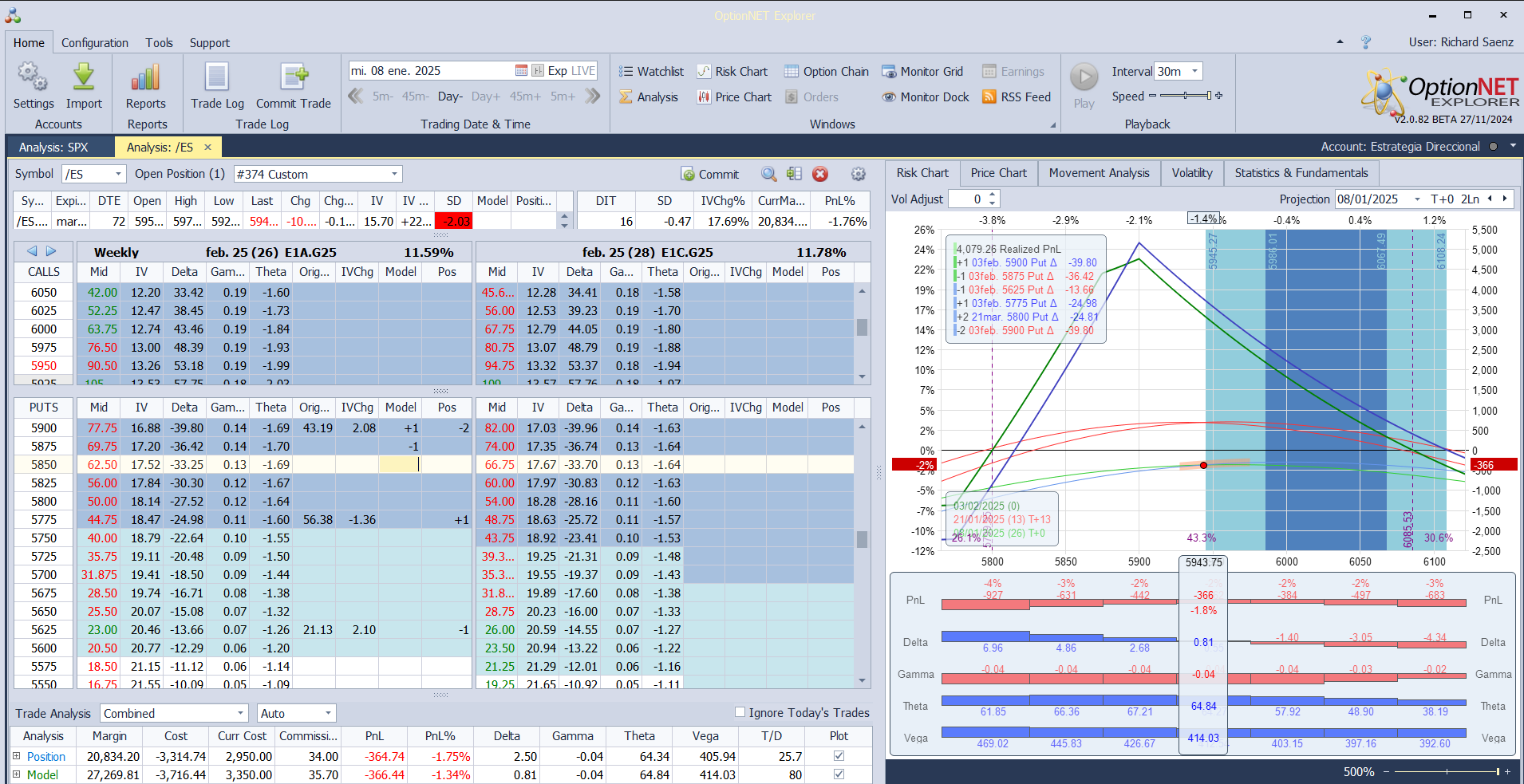Increase Vol Adjust with up arrow
The height and width of the screenshot is (784, 1524).
[x=992, y=195]
